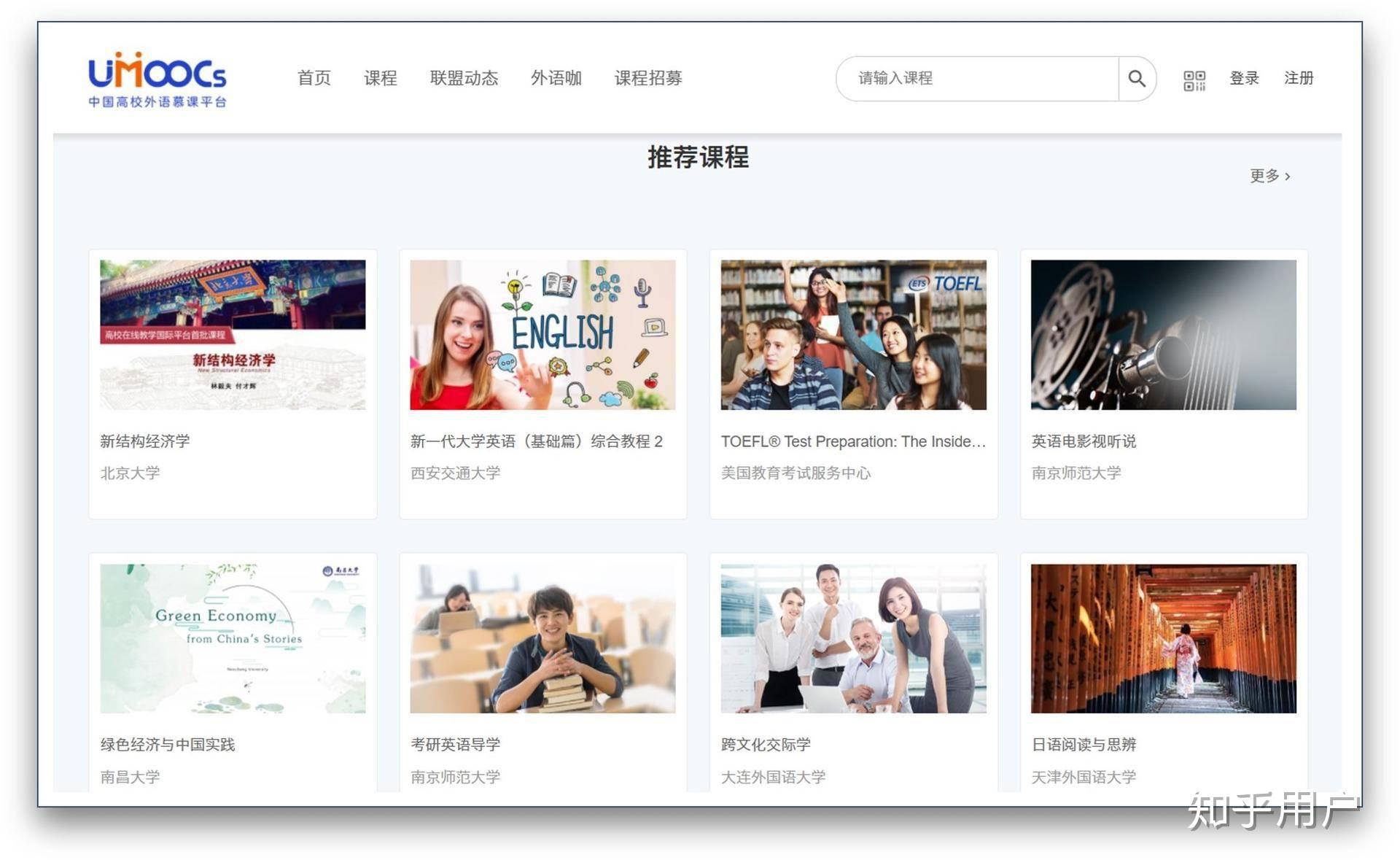Open the 外语咖 section
Image resolution: width=1400 pixels, height=860 pixels.
pos(556,78)
